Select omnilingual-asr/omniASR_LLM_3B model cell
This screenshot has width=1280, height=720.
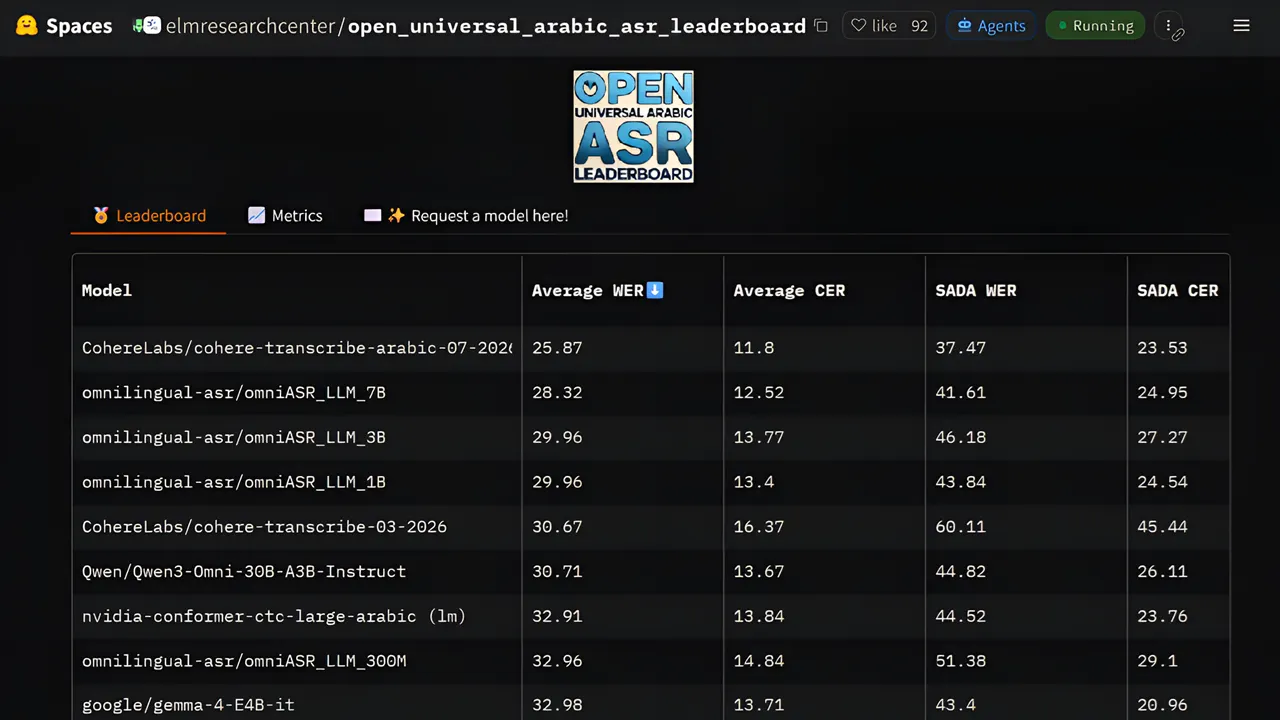(x=297, y=437)
